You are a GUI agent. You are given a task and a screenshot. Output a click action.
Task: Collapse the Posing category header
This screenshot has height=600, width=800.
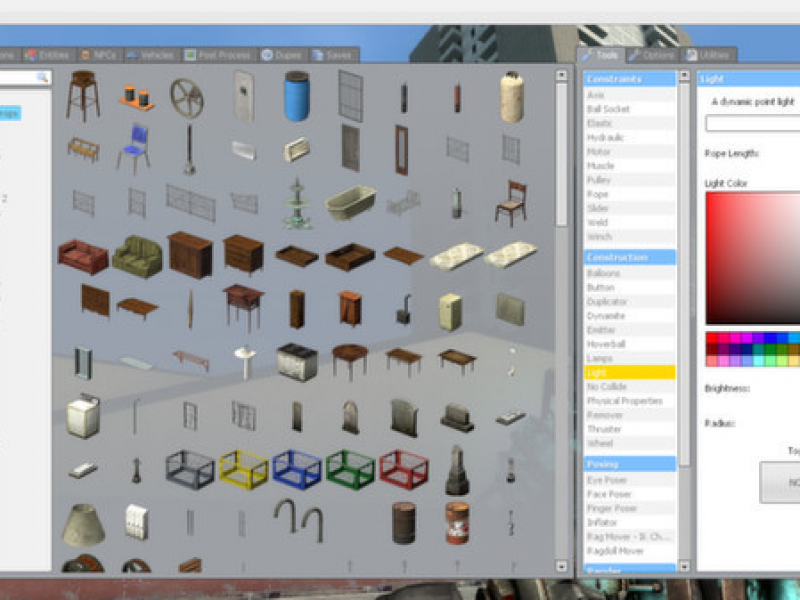[x=629, y=464]
